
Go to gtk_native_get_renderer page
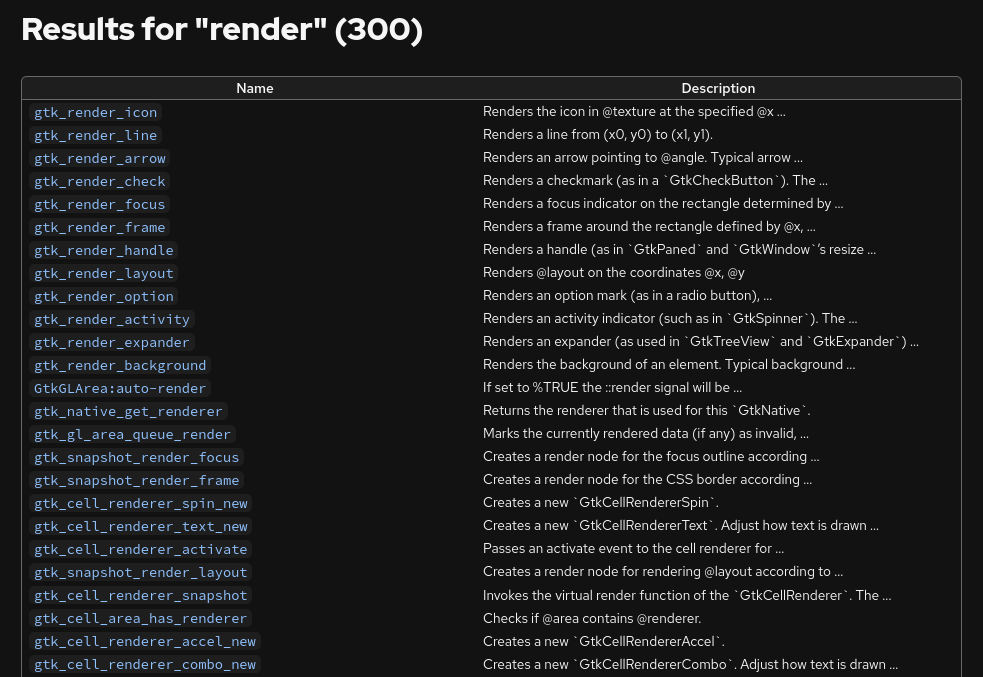[x=129, y=411]
